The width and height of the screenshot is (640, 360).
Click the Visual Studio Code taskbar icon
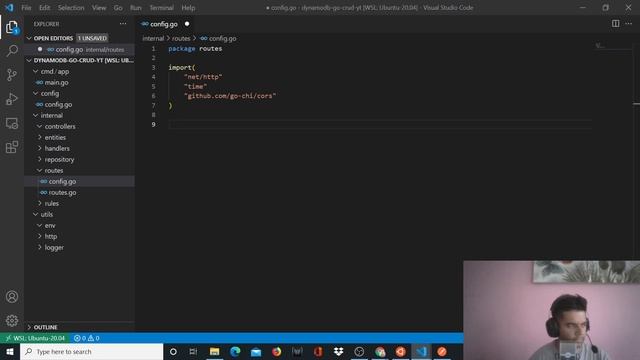click(421, 351)
